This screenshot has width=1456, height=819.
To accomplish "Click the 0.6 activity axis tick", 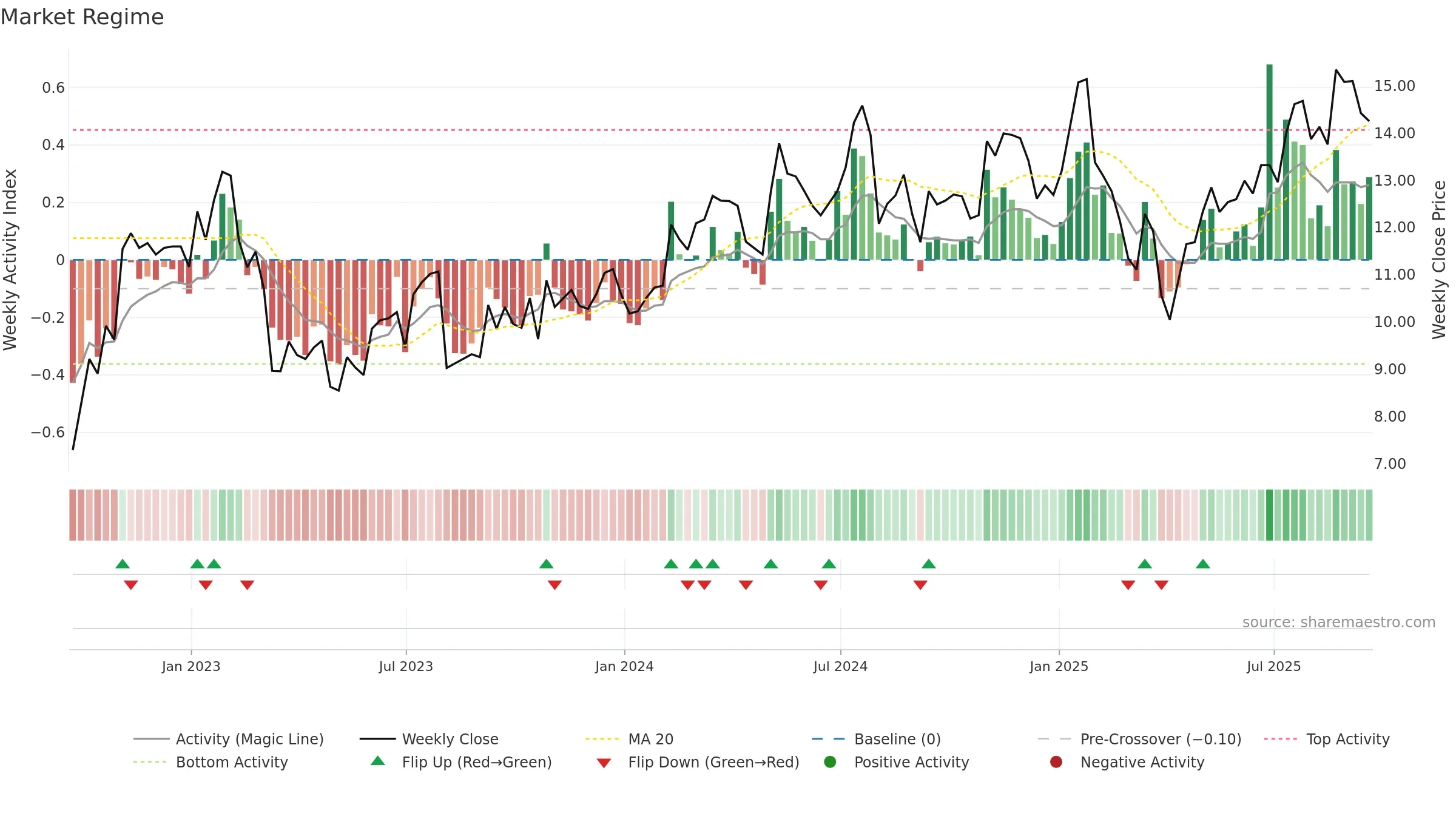I will tap(53, 88).
